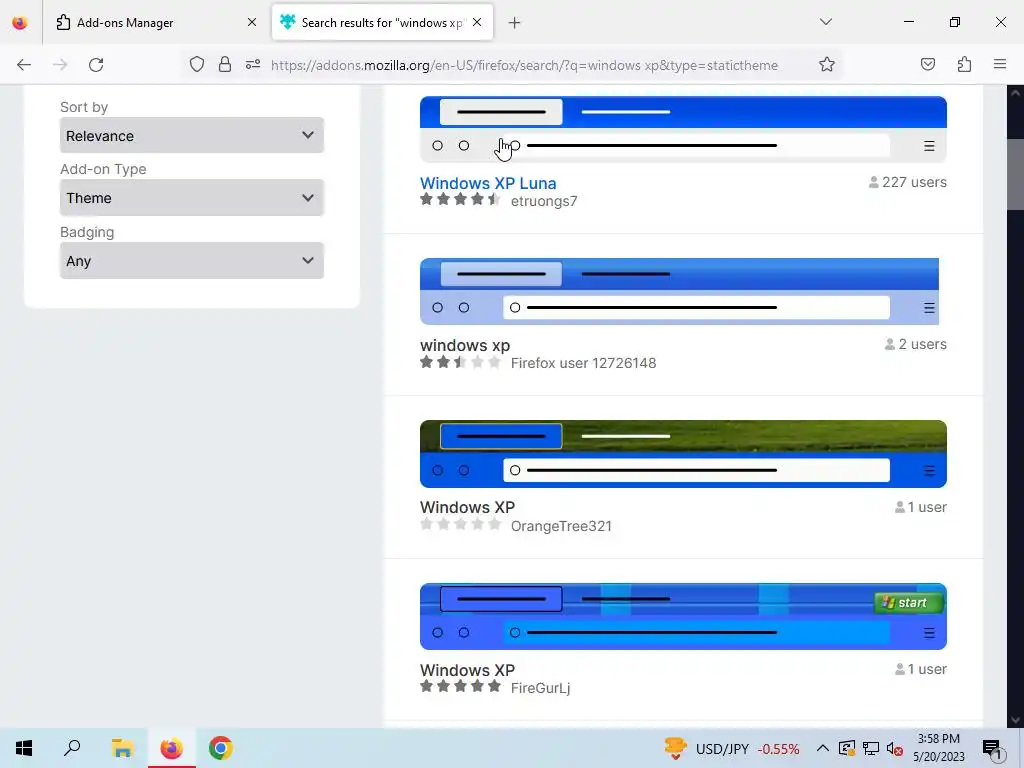Click the author name FireGurLj
The image size is (1024, 768).
[x=540, y=688]
